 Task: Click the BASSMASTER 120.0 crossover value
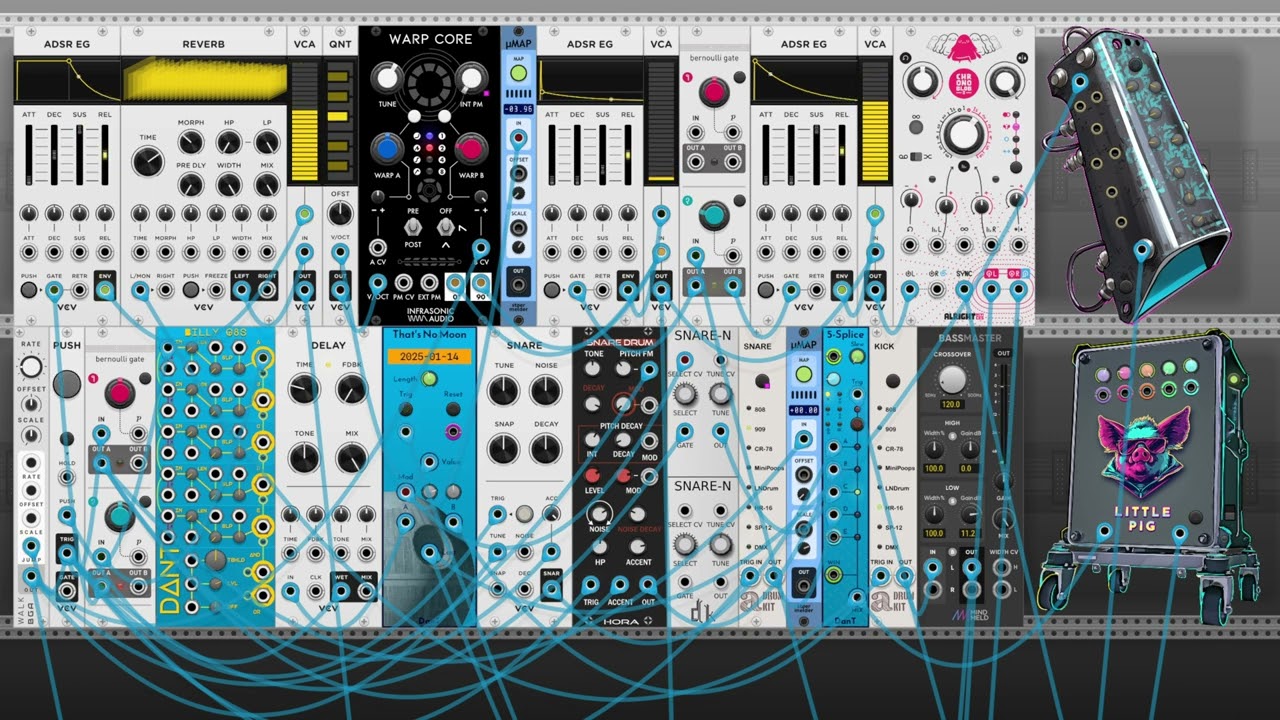pyautogui.click(x=951, y=405)
